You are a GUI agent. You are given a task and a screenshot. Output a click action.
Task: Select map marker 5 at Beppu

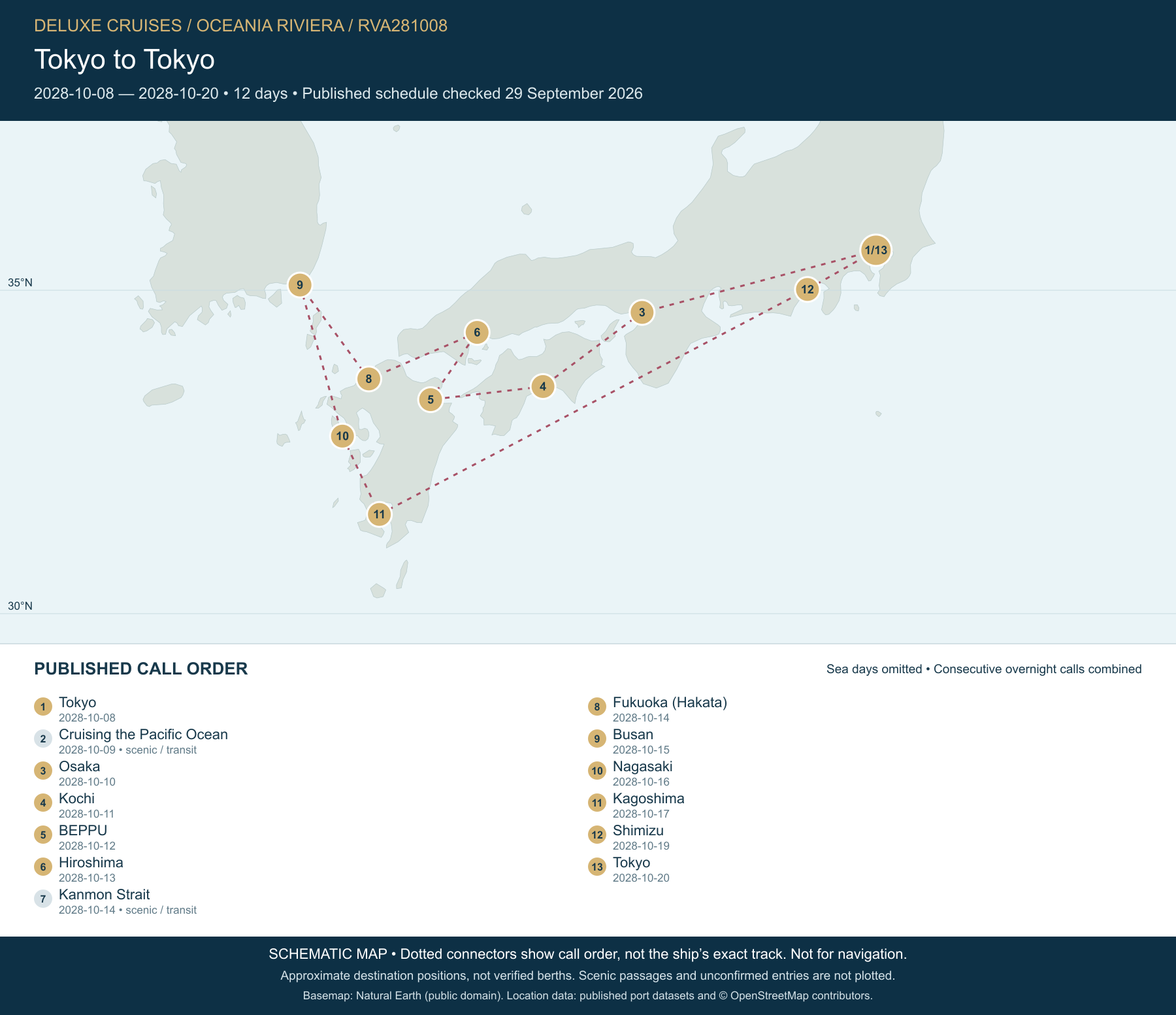pyautogui.click(x=431, y=399)
